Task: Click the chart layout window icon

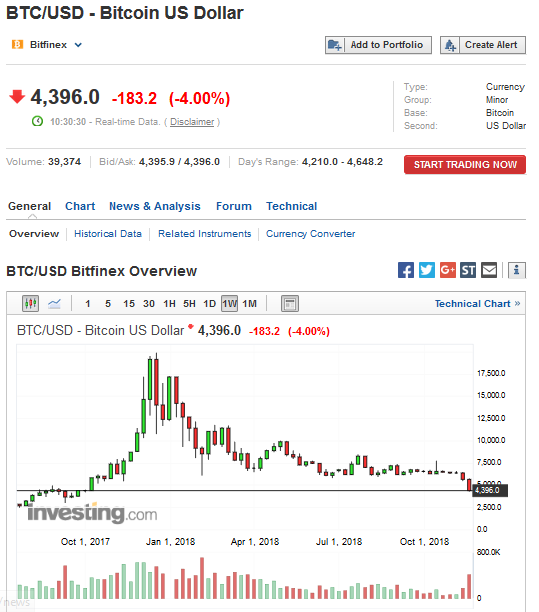Action: [290, 303]
